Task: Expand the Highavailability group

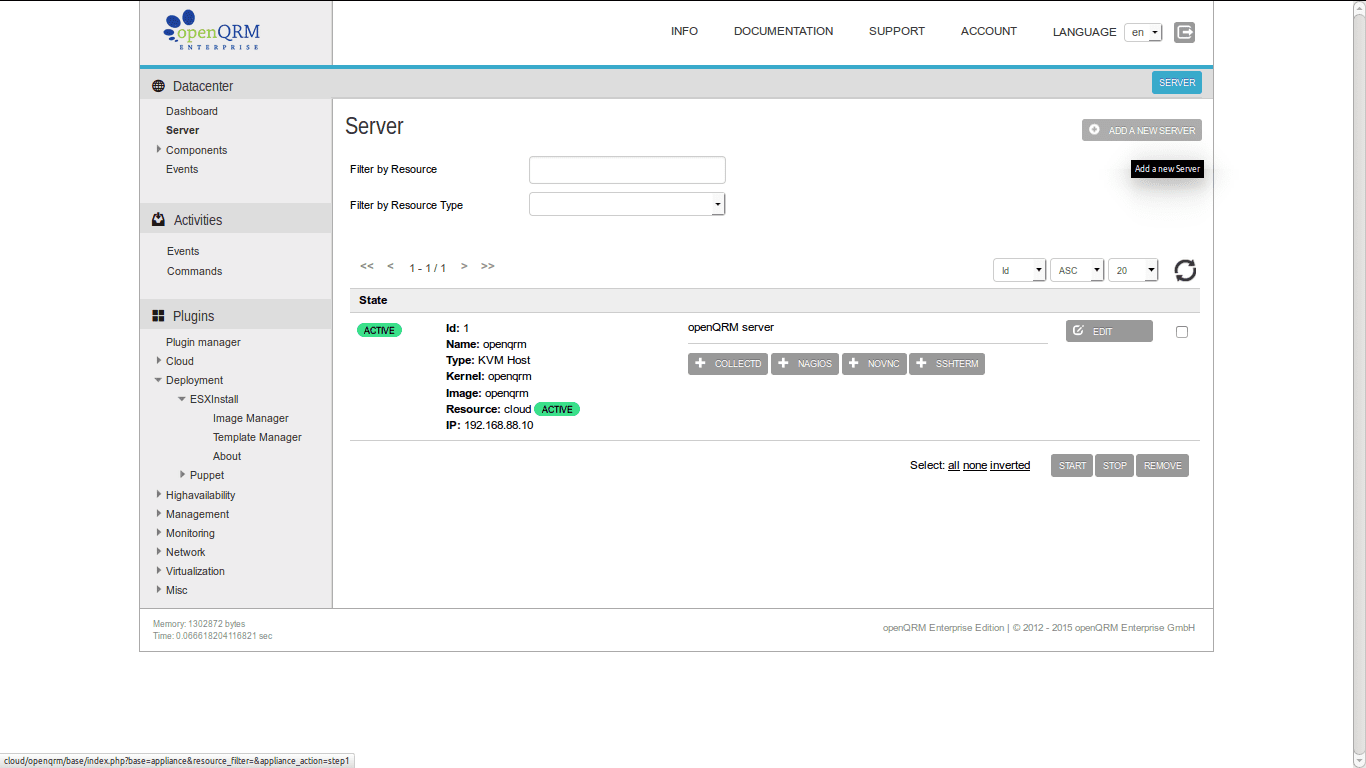Action: click(158, 494)
